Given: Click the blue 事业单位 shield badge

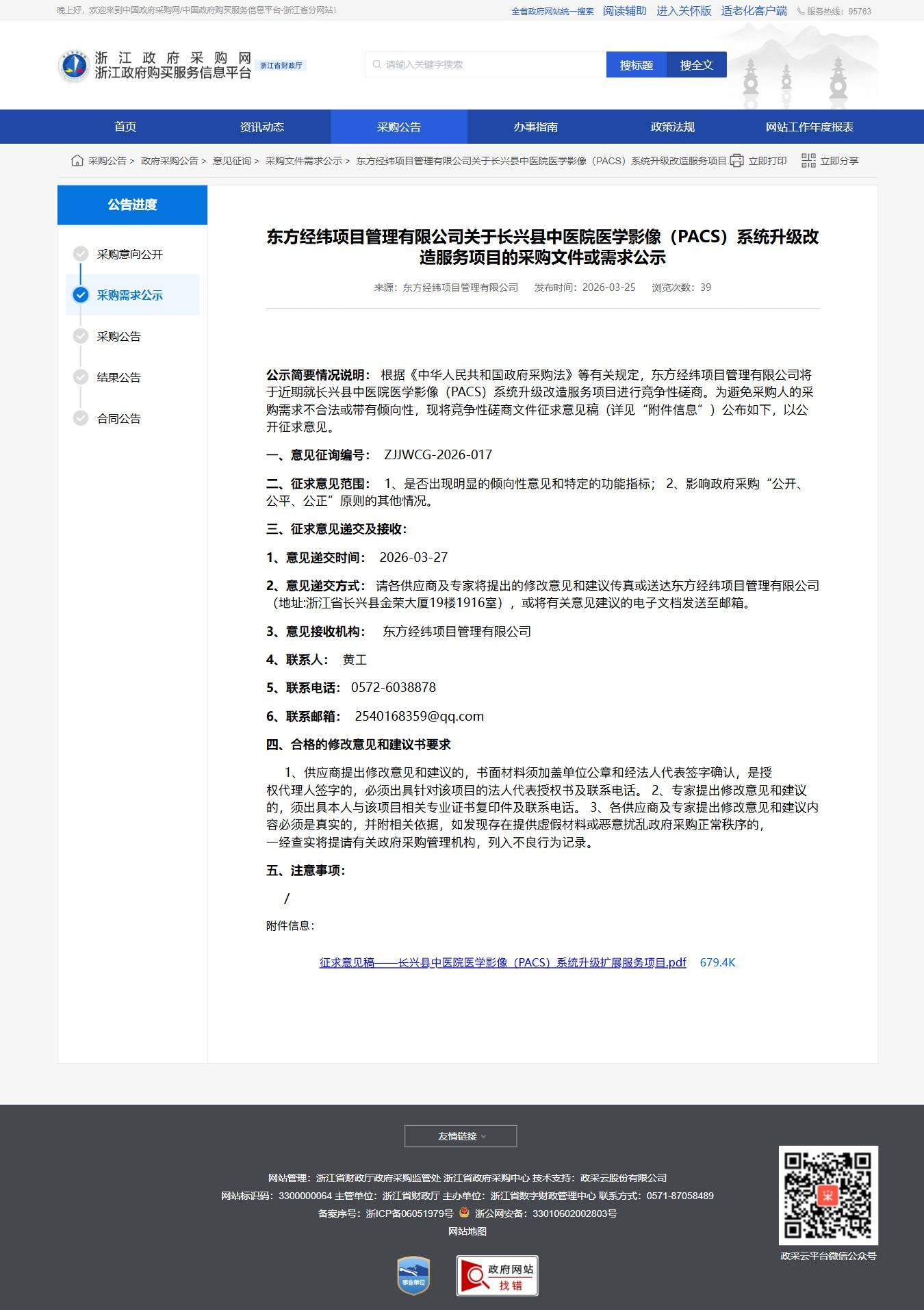Looking at the screenshot, I should (413, 1275).
